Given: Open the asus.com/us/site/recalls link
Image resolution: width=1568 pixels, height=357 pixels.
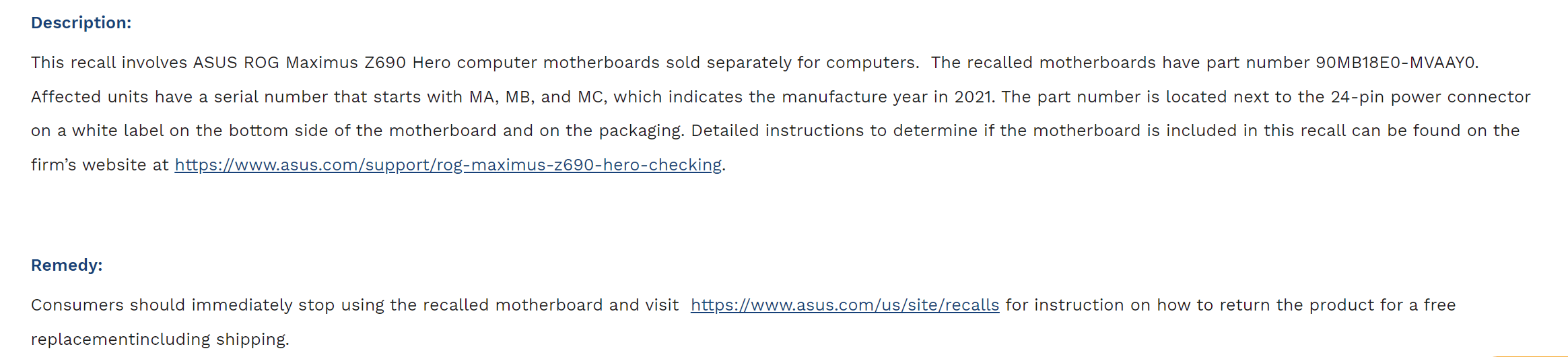Looking at the screenshot, I should (x=845, y=305).
